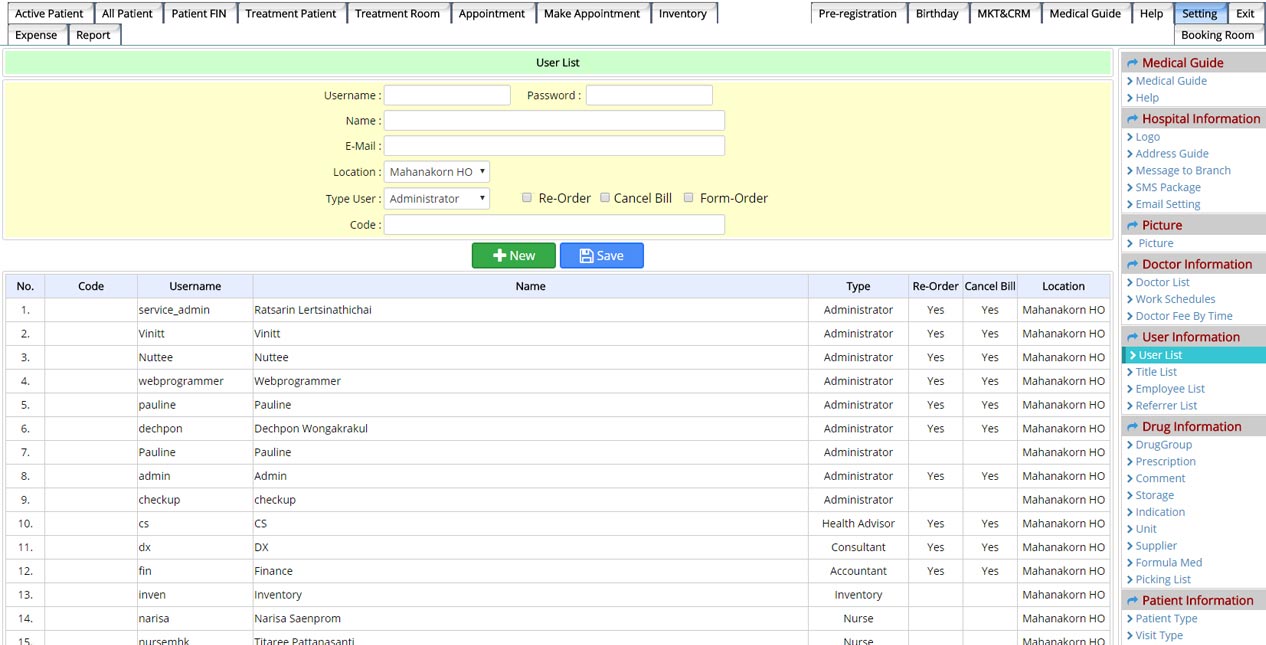
Task: Open the Treatment Room tab
Action: (x=397, y=14)
